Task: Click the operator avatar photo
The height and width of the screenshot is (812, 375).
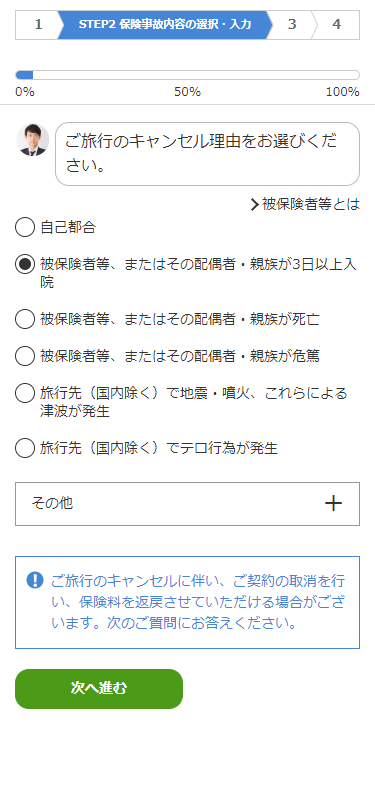Action: click(33, 140)
